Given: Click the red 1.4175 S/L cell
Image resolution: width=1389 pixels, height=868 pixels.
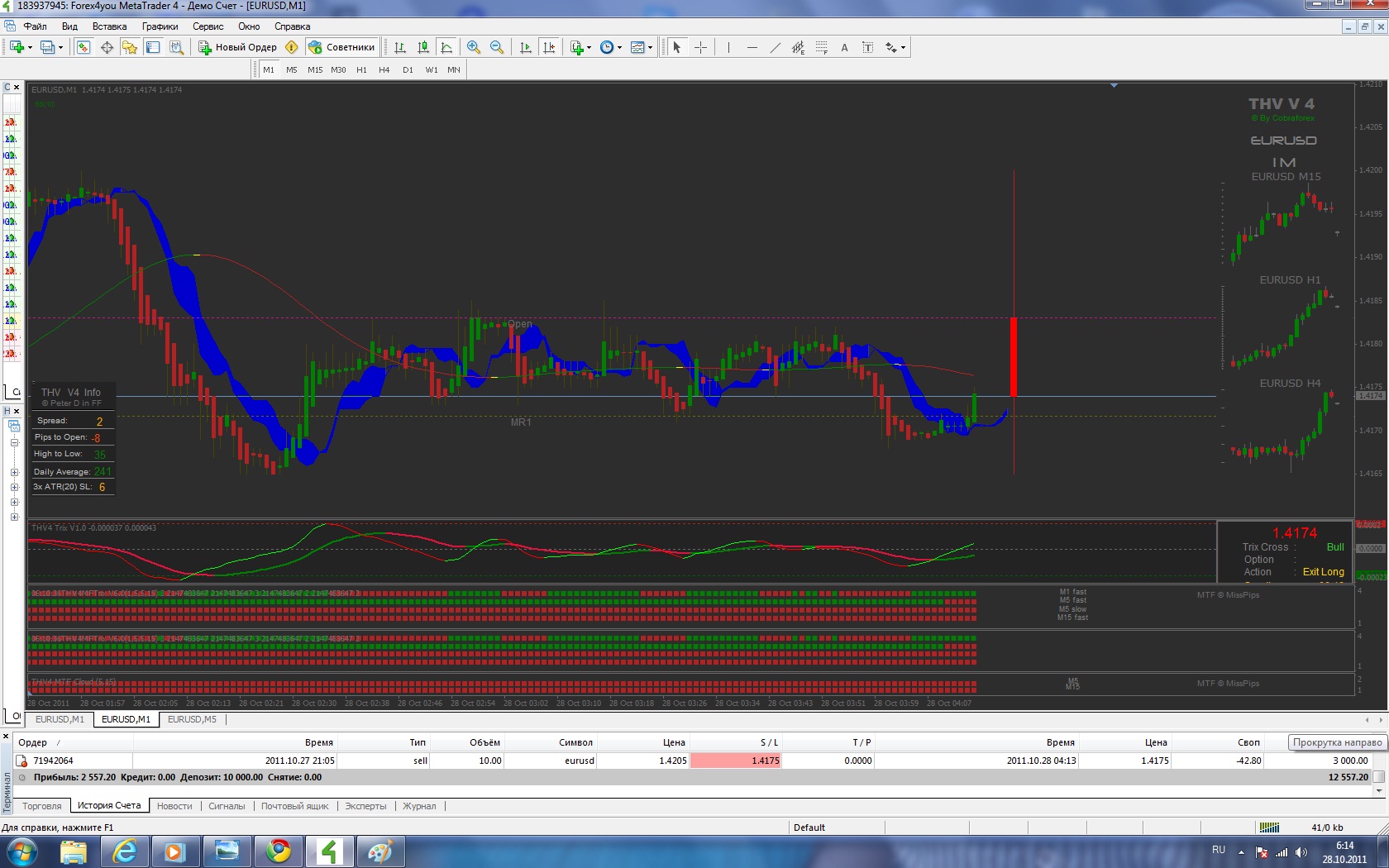Looking at the screenshot, I should click(736, 761).
